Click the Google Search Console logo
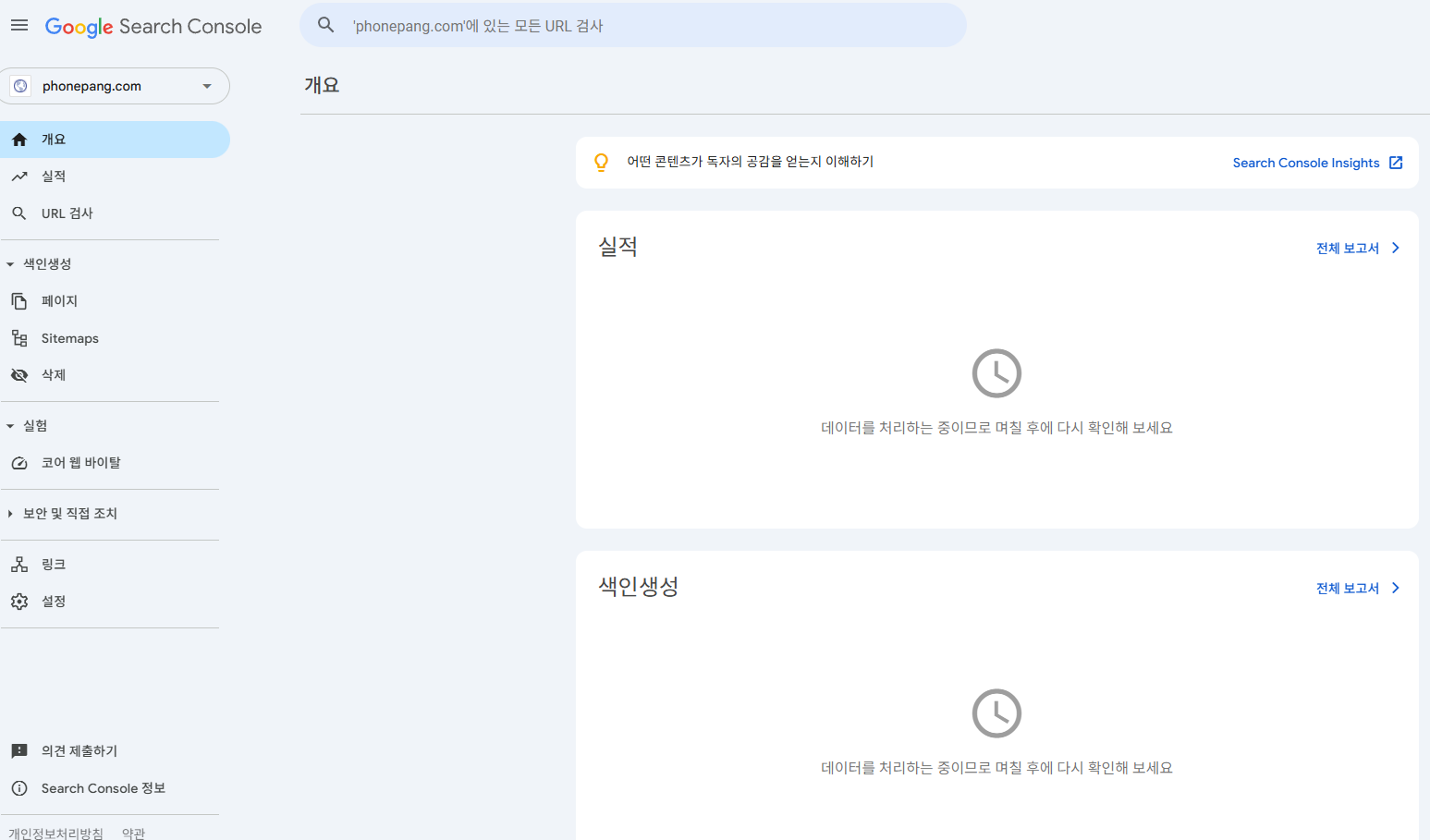This screenshot has width=1430, height=840. [x=153, y=27]
